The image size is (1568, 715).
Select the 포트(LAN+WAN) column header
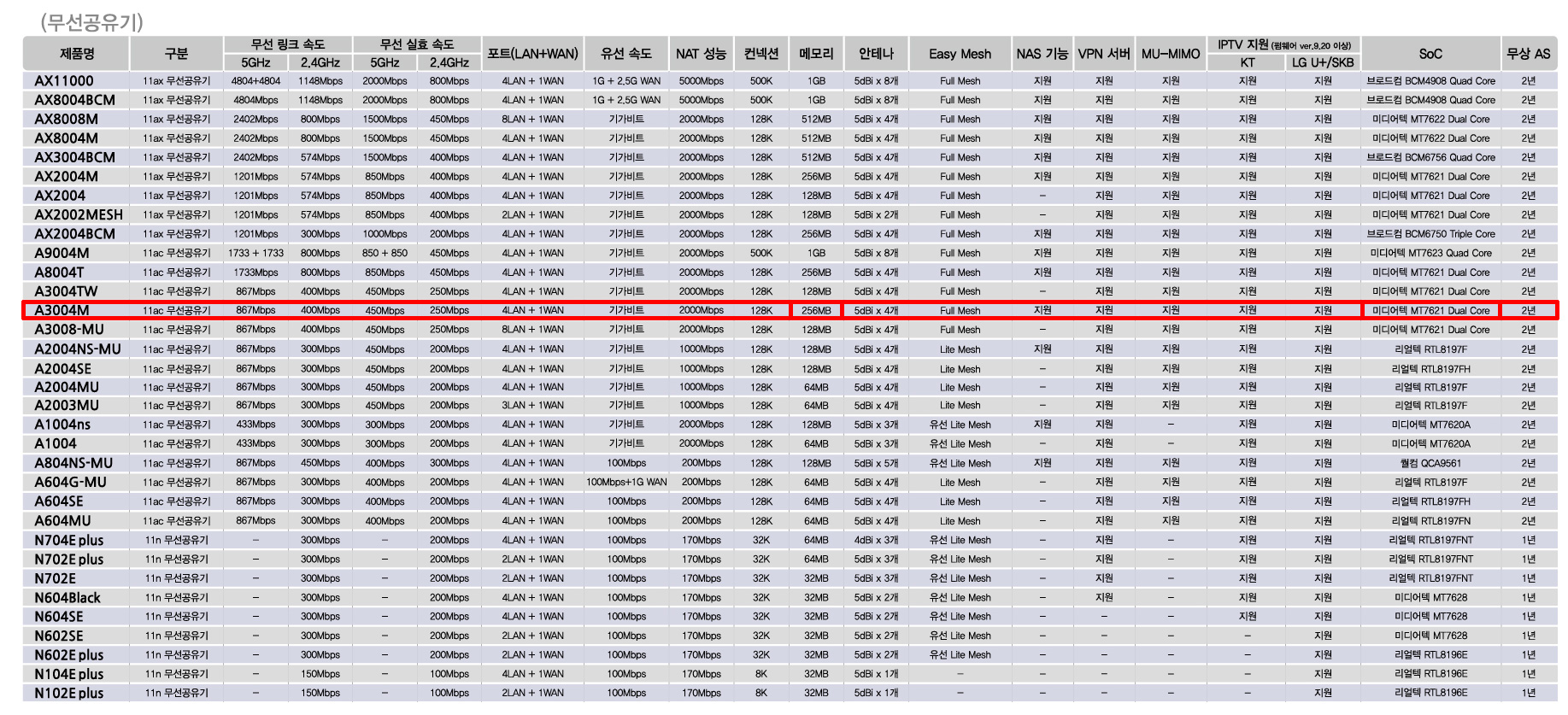click(532, 53)
